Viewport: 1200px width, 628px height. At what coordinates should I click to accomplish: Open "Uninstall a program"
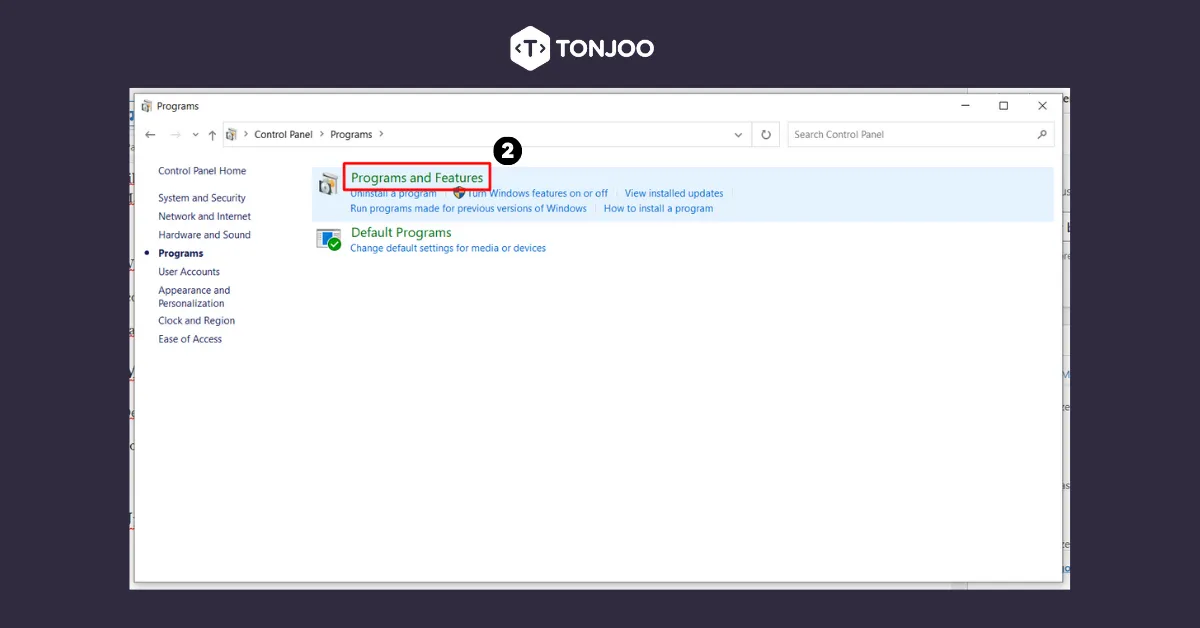tap(393, 193)
